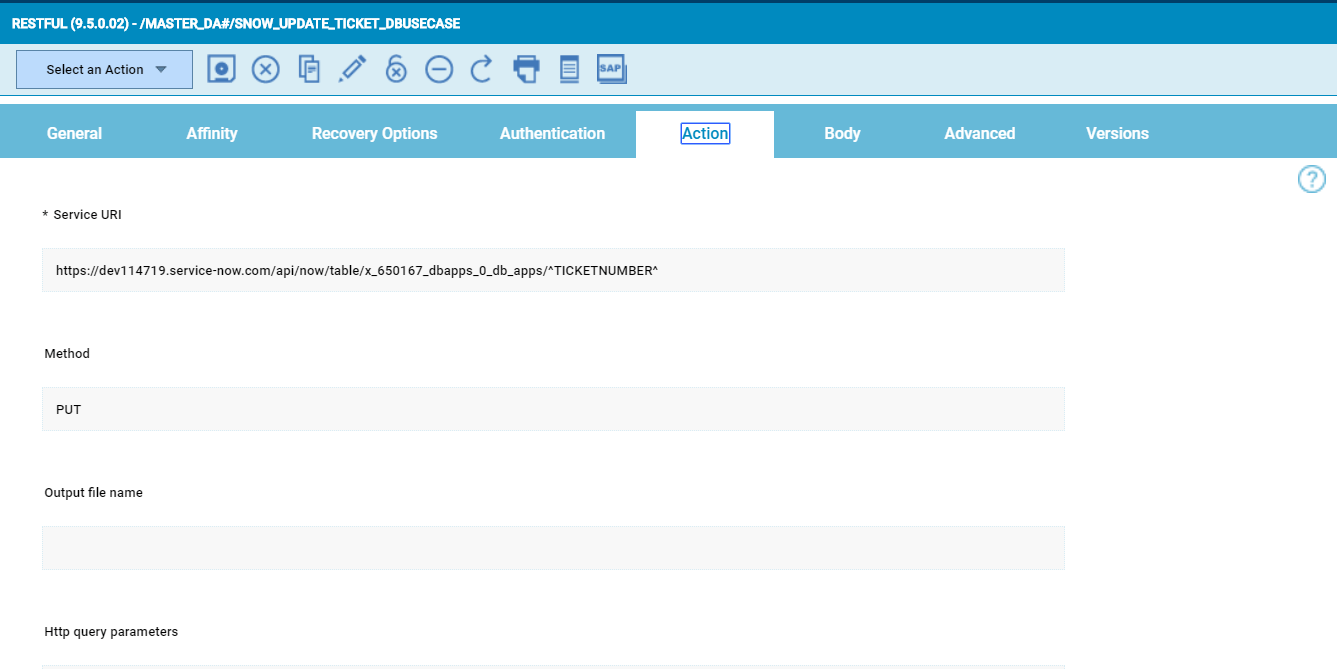This screenshot has width=1337, height=669.
Task: Switch to the Recovery Options tab
Action: (374, 133)
